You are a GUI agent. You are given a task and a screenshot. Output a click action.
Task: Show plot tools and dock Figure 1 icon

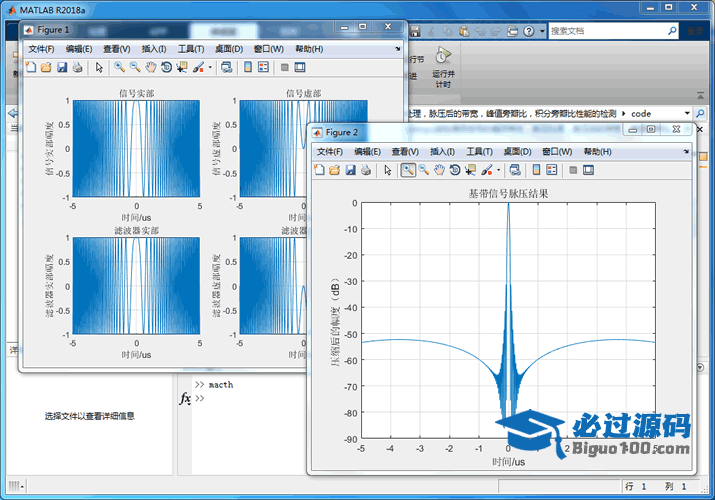300,67
